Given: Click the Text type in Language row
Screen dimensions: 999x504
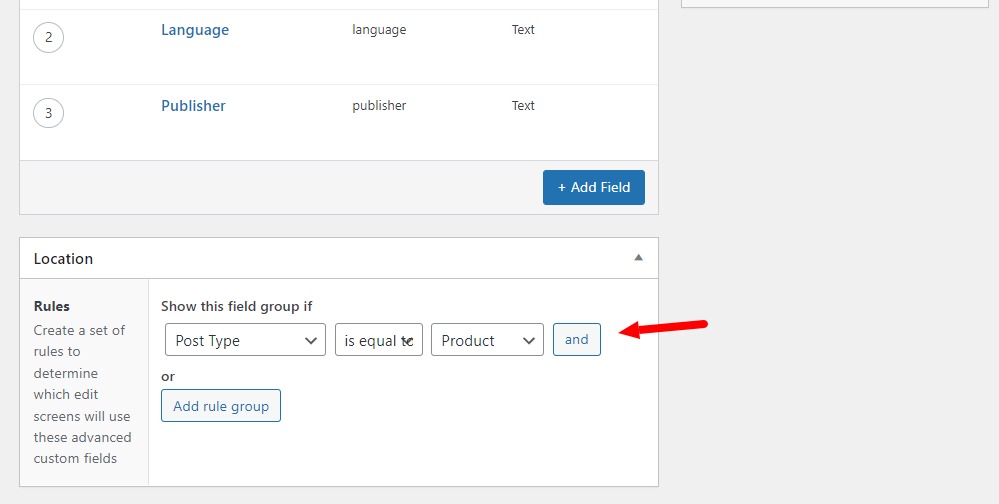Looking at the screenshot, I should coord(523,30).
